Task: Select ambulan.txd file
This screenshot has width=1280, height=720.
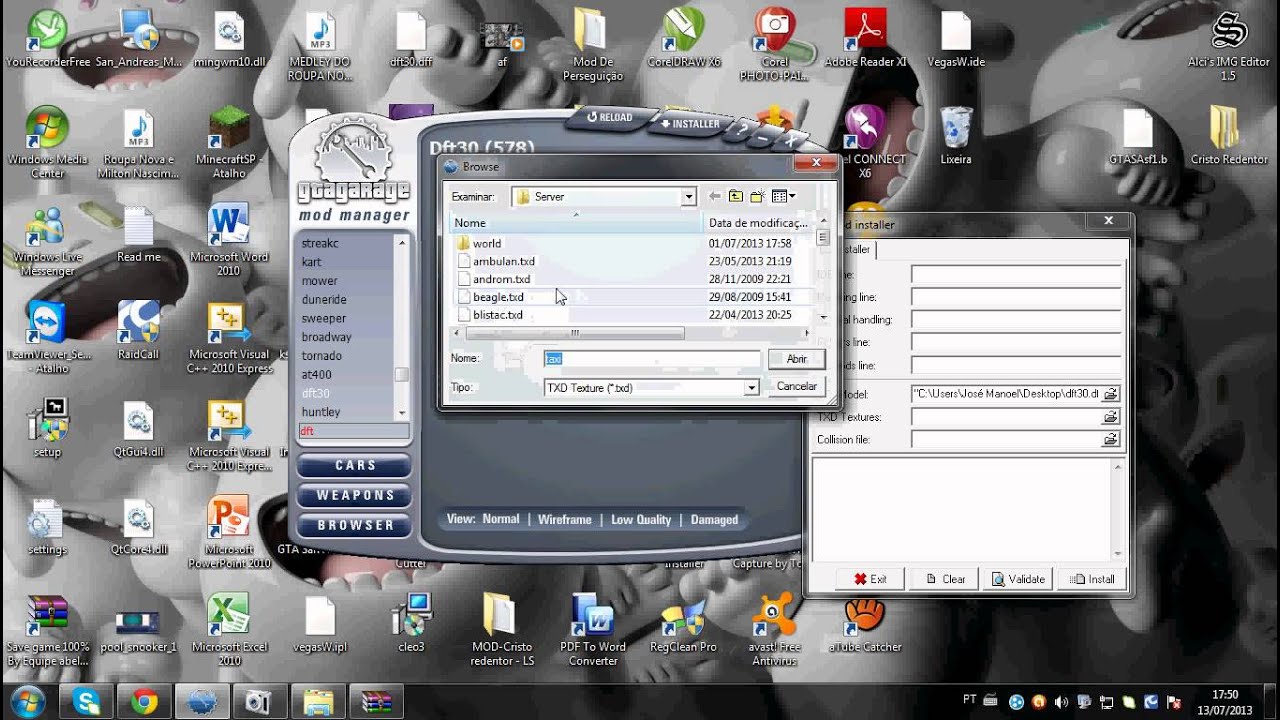Action: click(x=503, y=261)
